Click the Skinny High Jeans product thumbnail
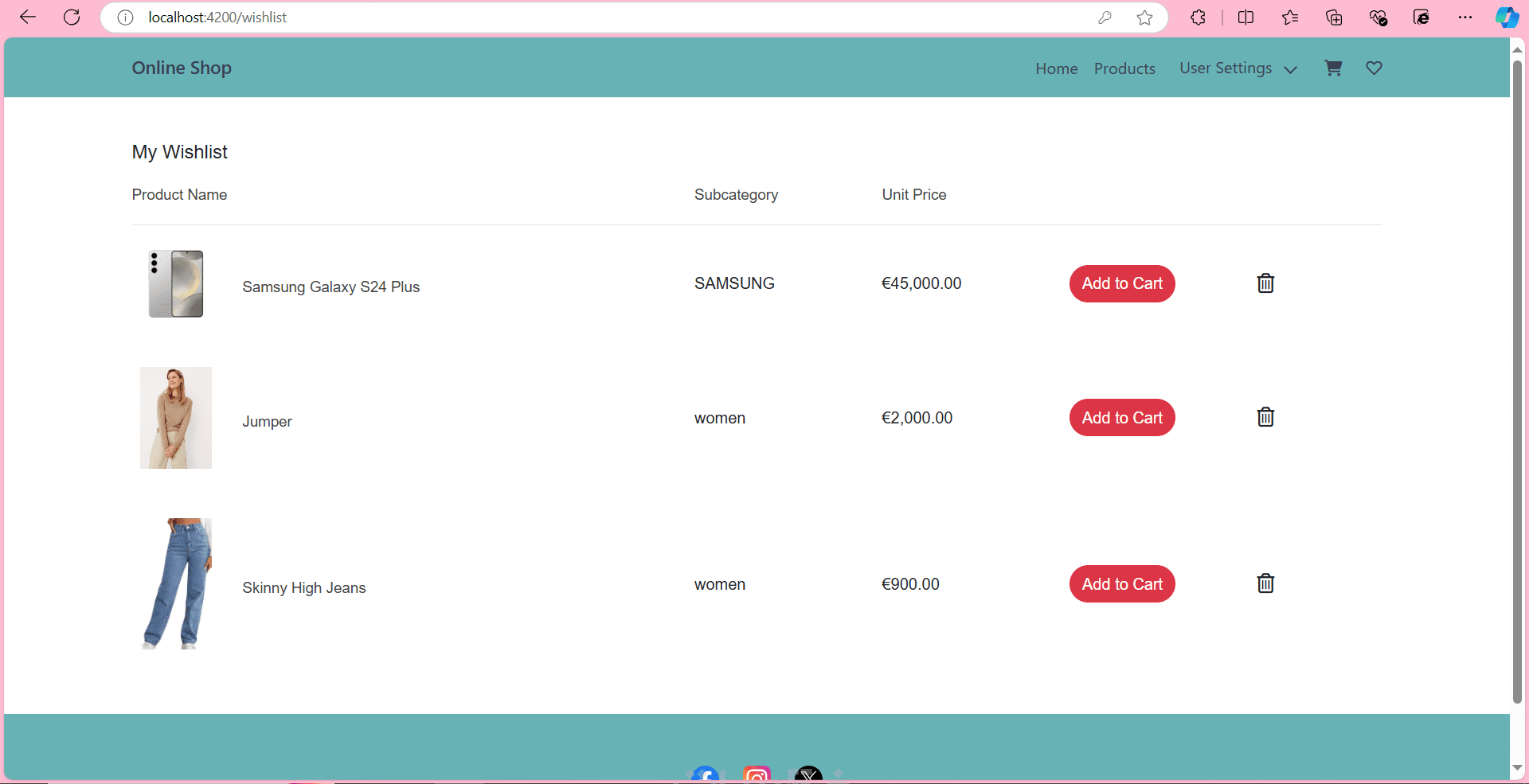The height and width of the screenshot is (784, 1529). tap(176, 584)
